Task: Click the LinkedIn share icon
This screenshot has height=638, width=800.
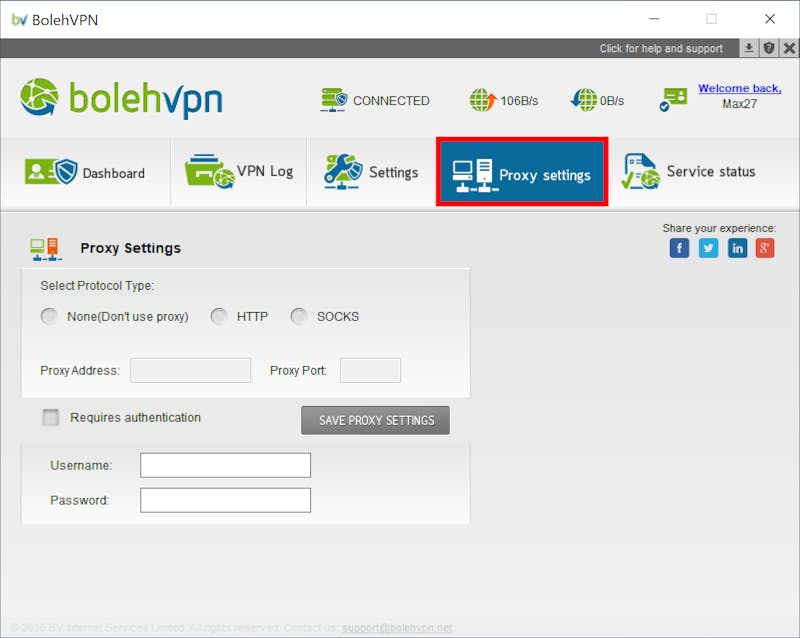Action: point(737,248)
